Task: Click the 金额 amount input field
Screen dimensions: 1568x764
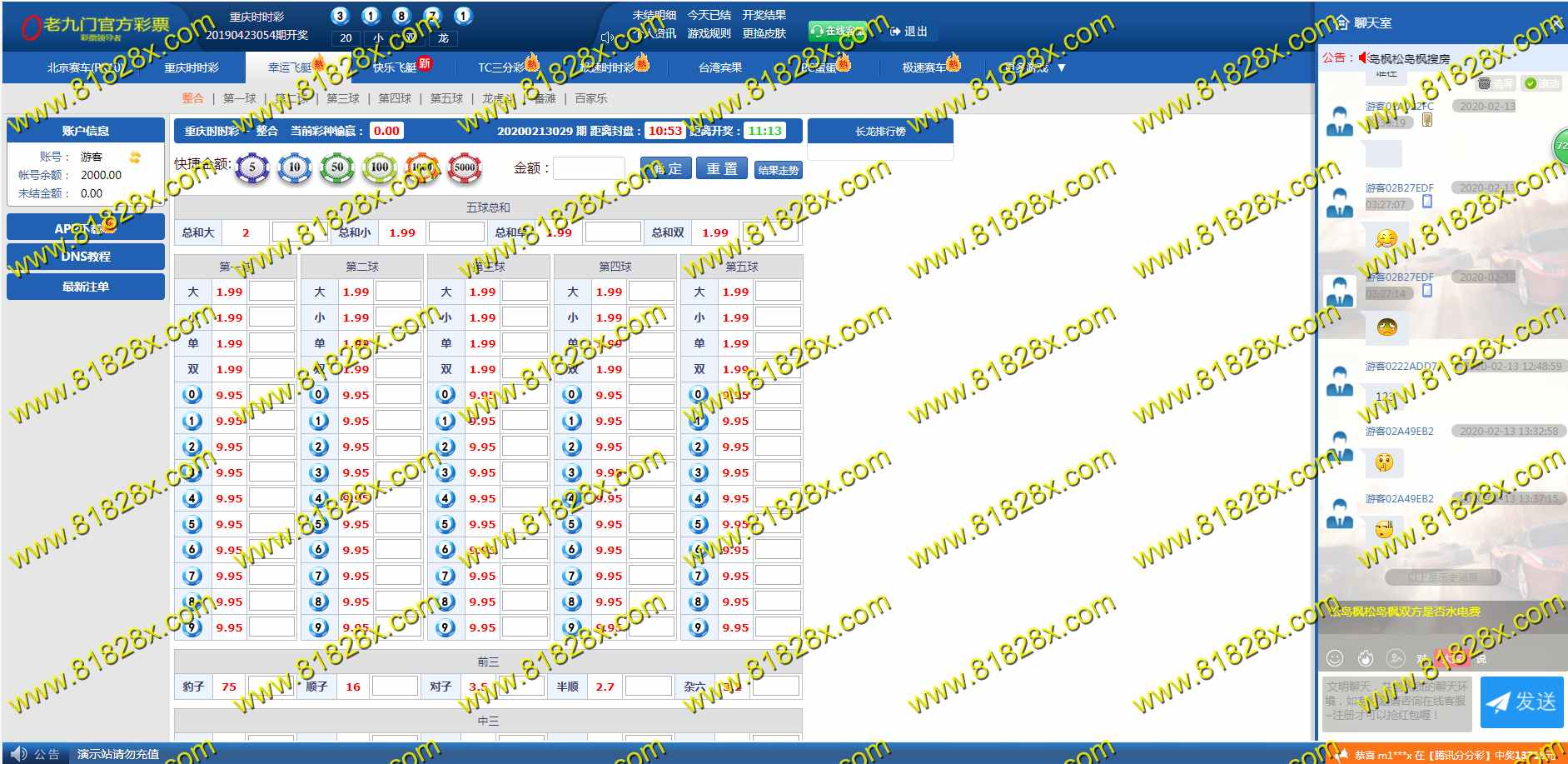Action: pyautogui.click(x=589, y=168)
